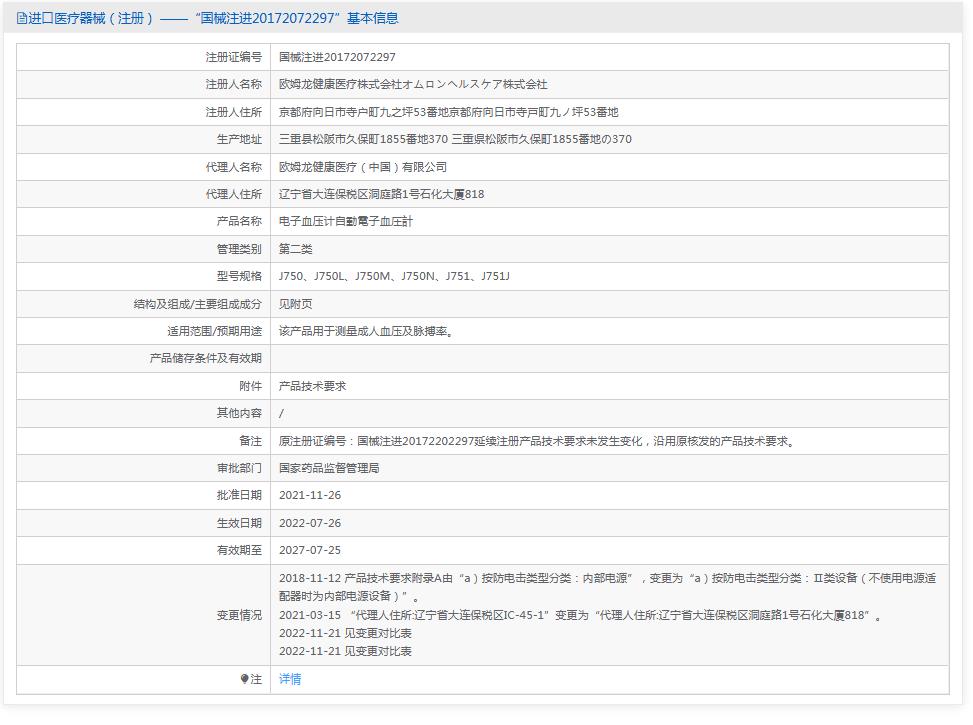Select the 注册人名称 company name cell

415,85
